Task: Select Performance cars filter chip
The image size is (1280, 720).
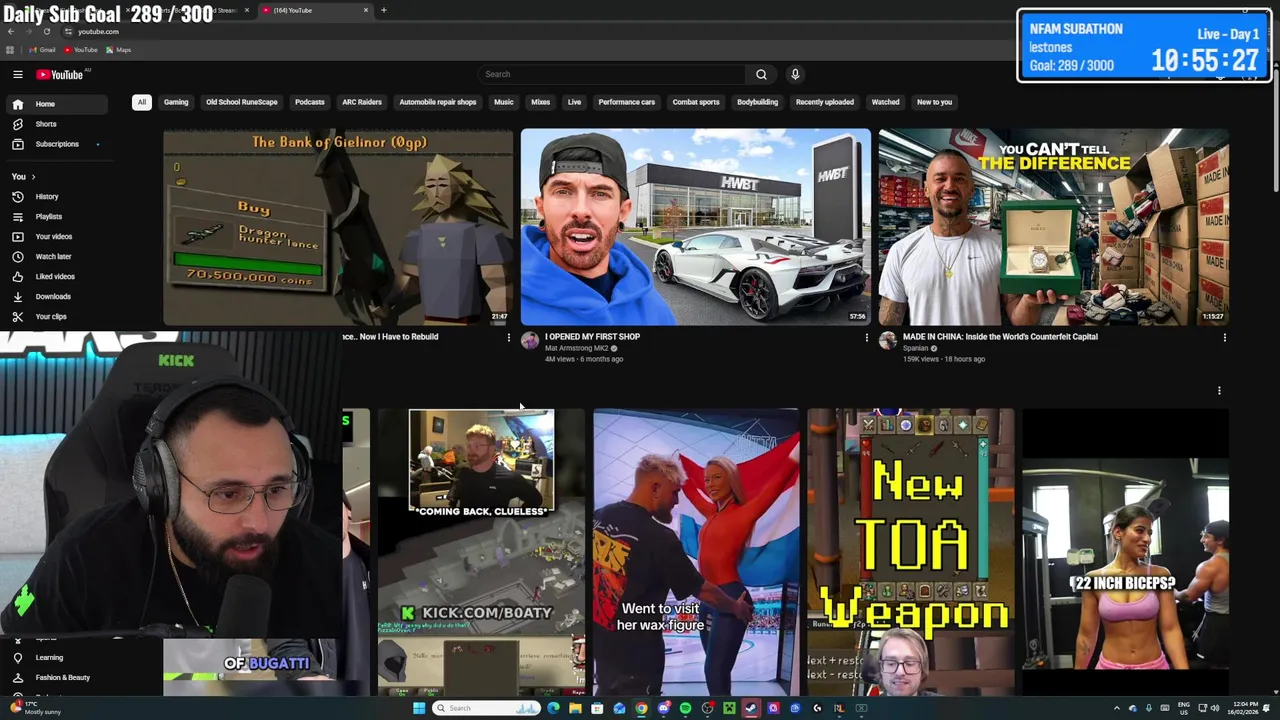Action: [x=627, y=102]
